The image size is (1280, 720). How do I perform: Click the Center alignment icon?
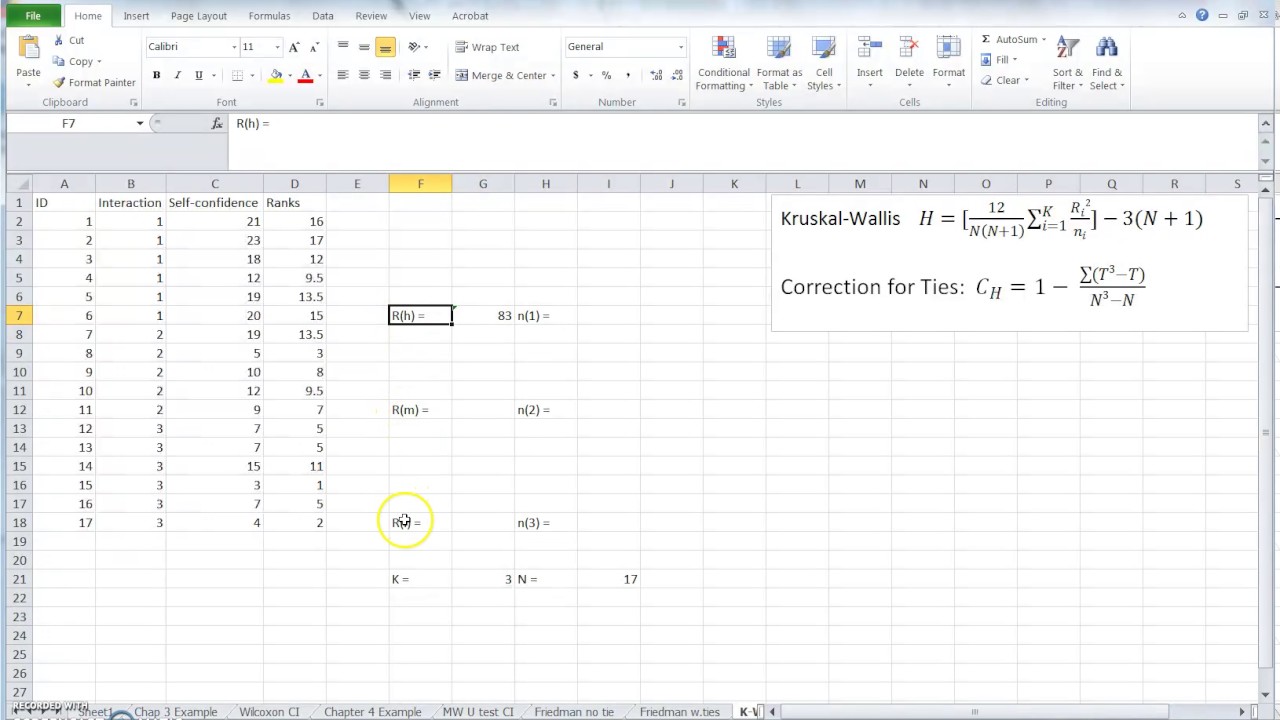364,75
